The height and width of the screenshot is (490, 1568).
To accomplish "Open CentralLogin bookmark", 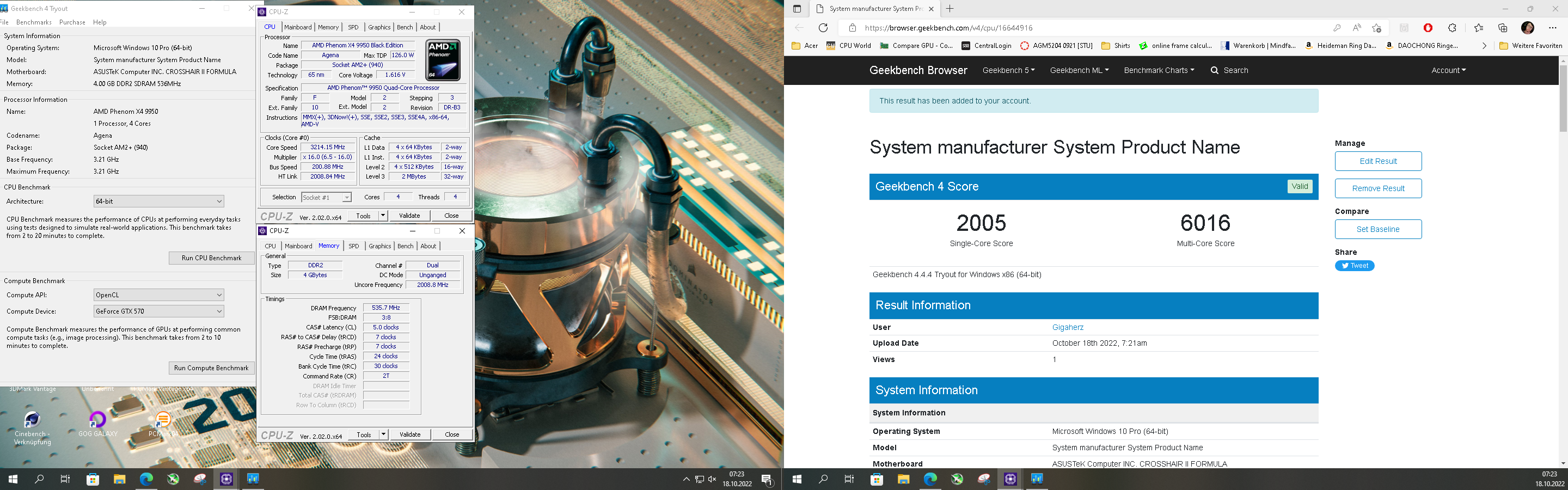I will coord(986,46).
